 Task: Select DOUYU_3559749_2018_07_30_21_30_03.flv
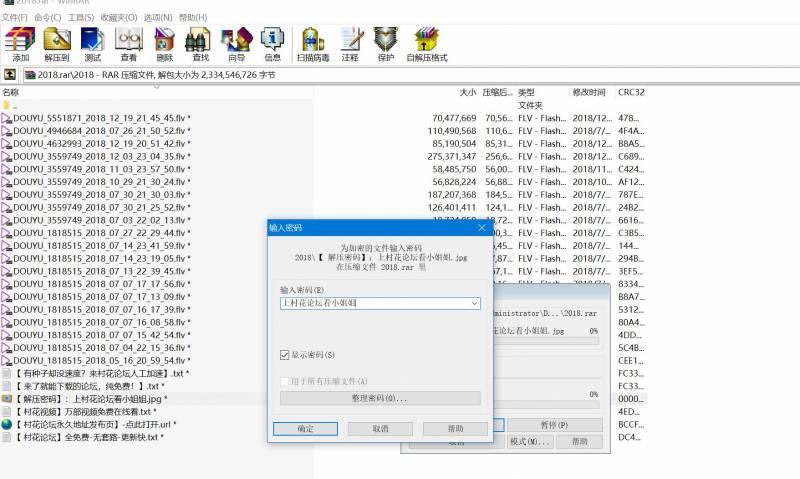102,195
